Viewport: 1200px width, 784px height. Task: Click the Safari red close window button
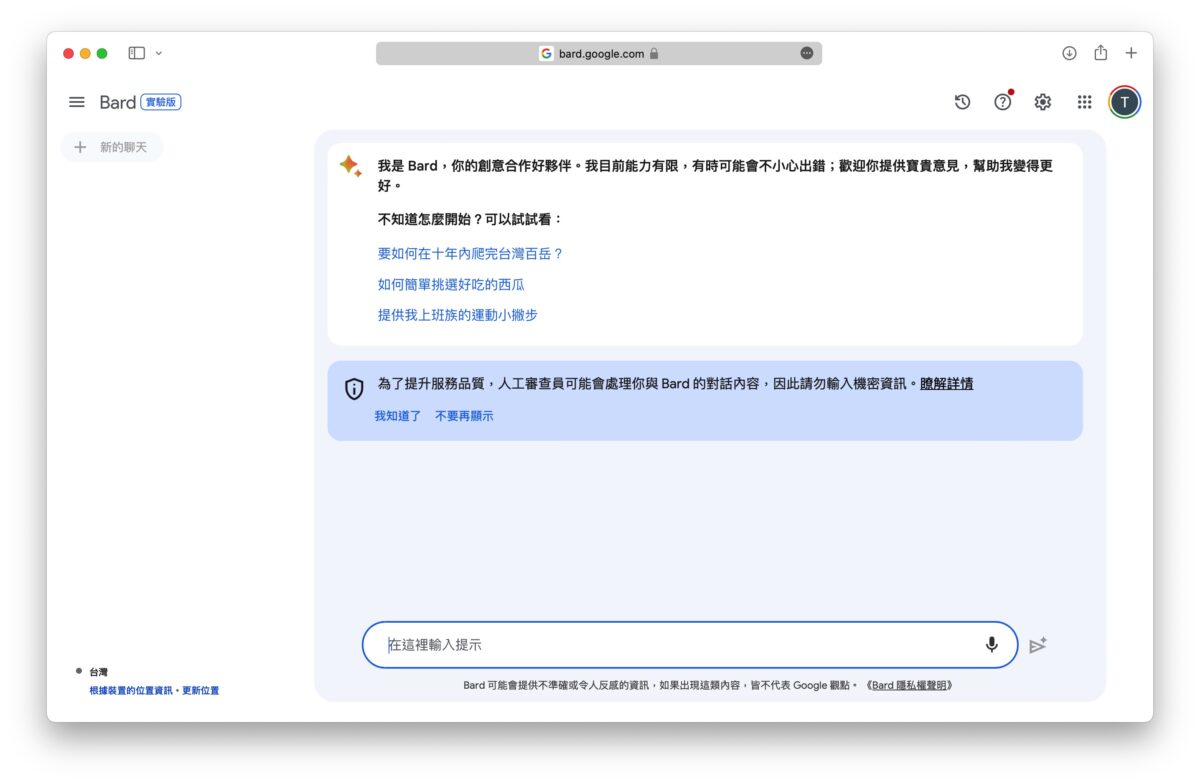pos(69,53)
